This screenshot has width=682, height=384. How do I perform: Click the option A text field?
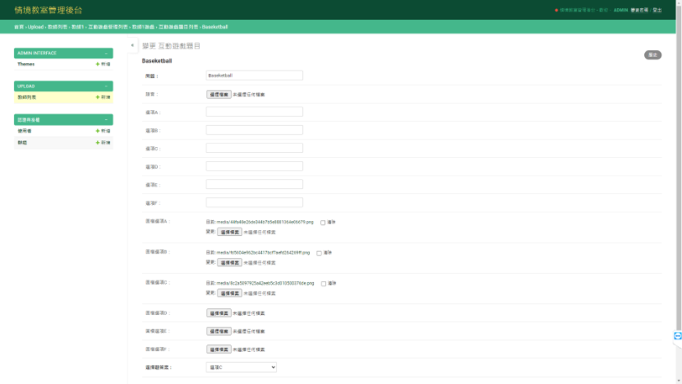coord(254,112)
